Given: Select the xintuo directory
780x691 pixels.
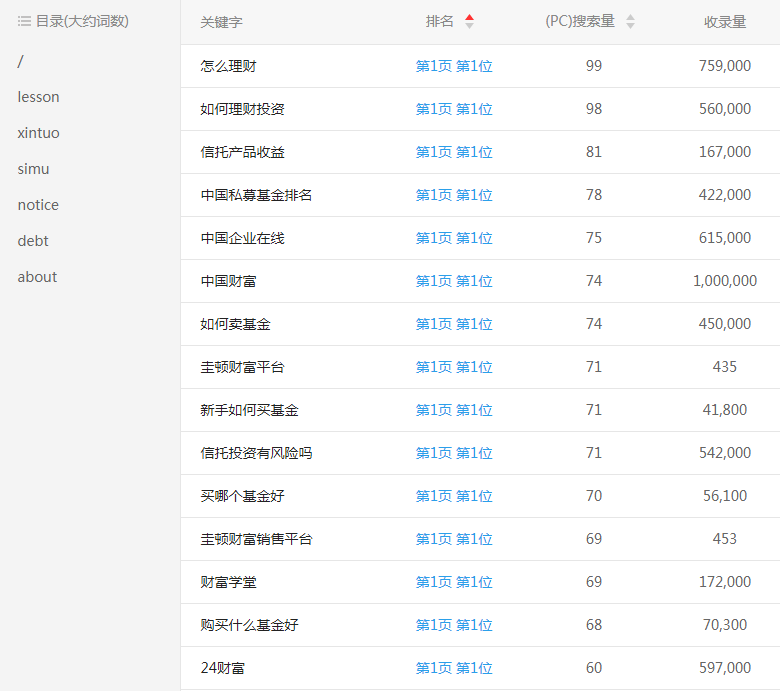Looking at the screenshot, I should point(38,133).
